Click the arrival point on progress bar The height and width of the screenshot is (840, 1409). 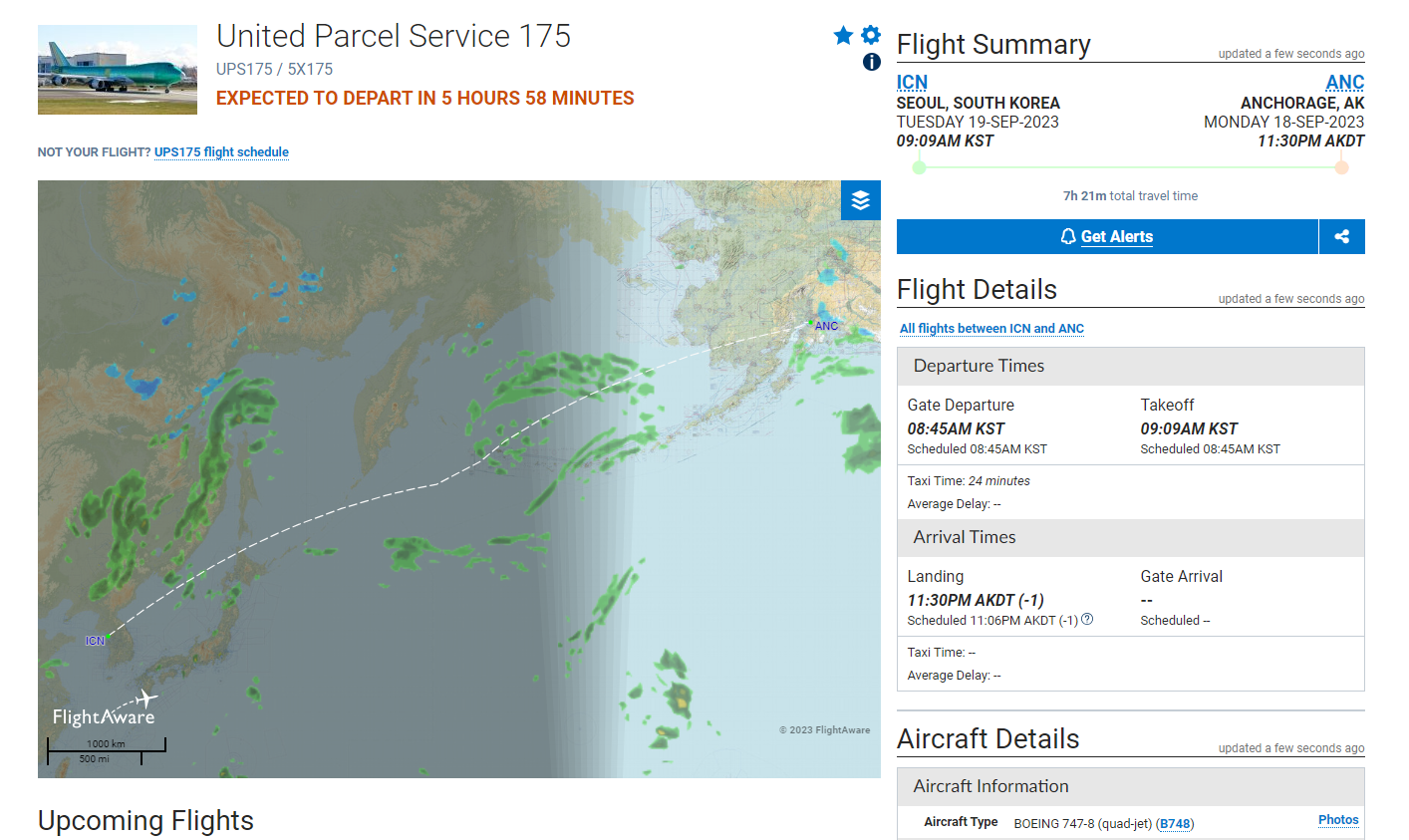click(1342, 167)
